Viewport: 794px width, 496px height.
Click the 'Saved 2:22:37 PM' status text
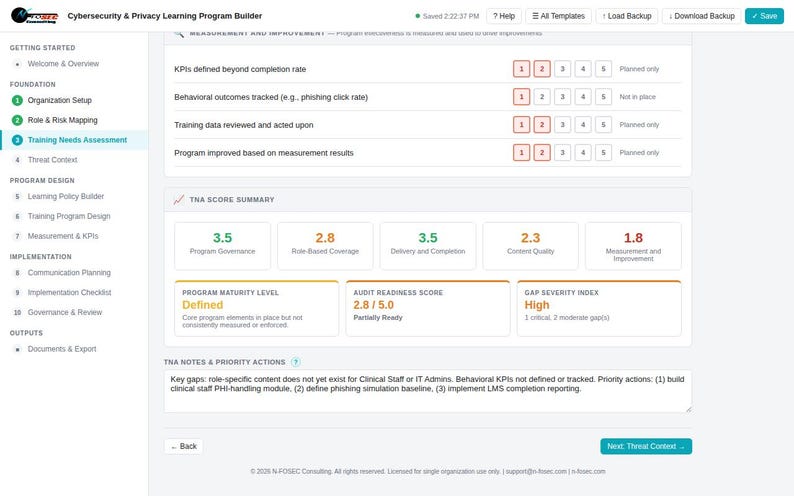451,16
